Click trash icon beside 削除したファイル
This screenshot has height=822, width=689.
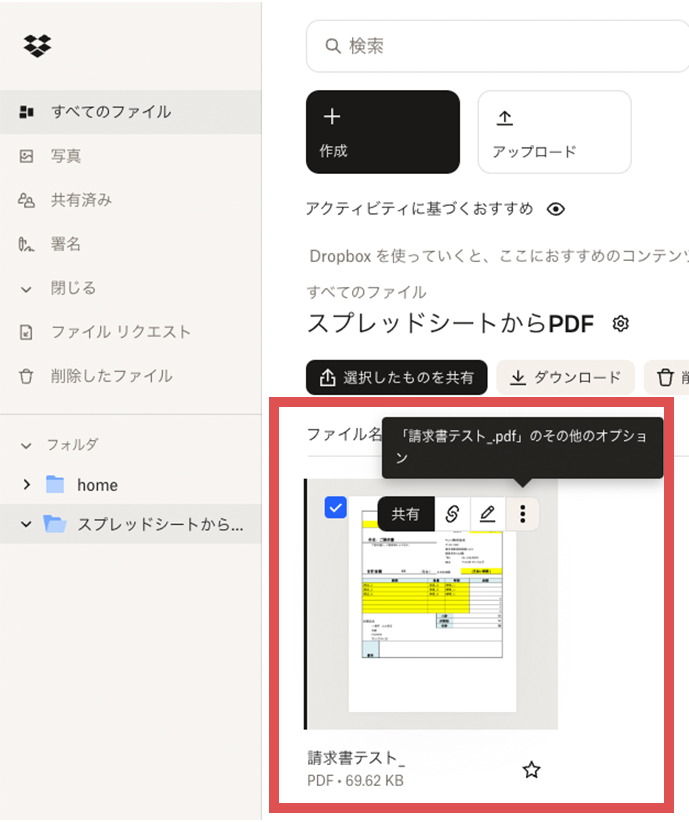(x=26, y=376)
